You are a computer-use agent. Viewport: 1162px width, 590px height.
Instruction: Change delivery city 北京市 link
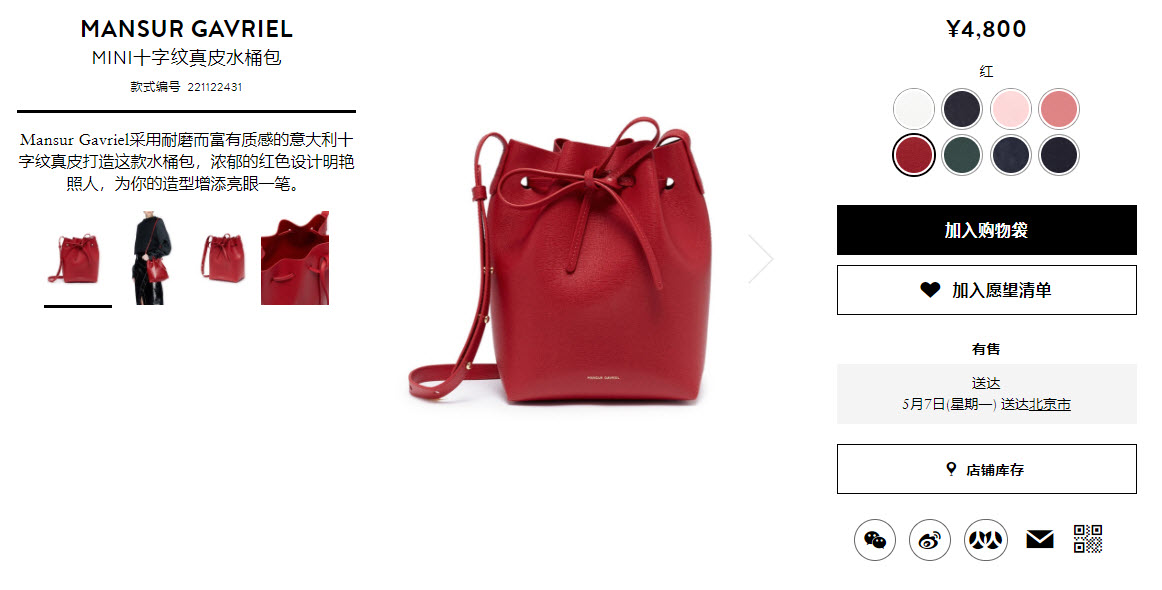[1050, 405]
